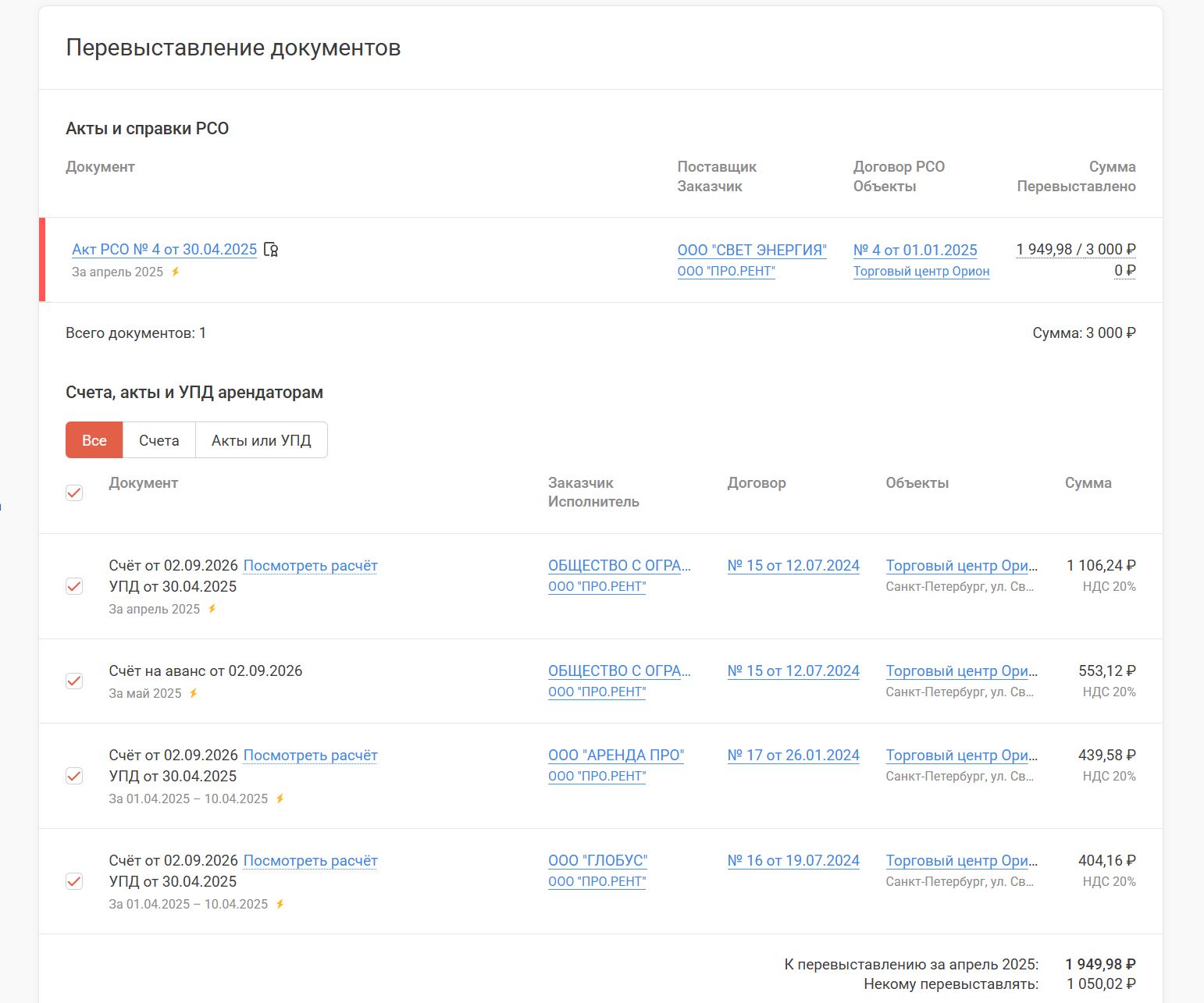
Task: Click the Сумма: 3 000 ₽ total
Action: [x=1085, y=333]
